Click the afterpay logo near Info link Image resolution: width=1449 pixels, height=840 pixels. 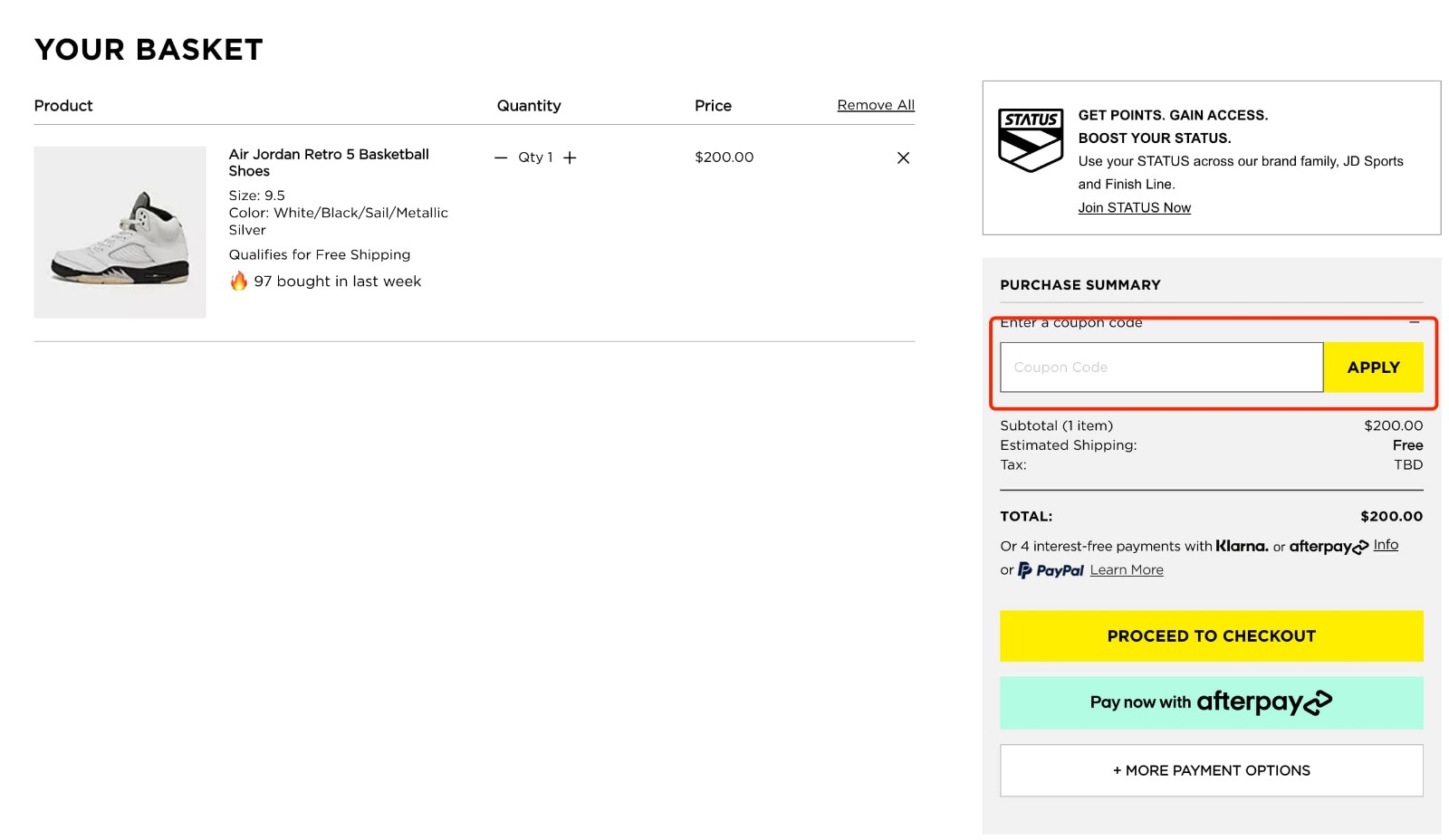[x=1327, y=547]
